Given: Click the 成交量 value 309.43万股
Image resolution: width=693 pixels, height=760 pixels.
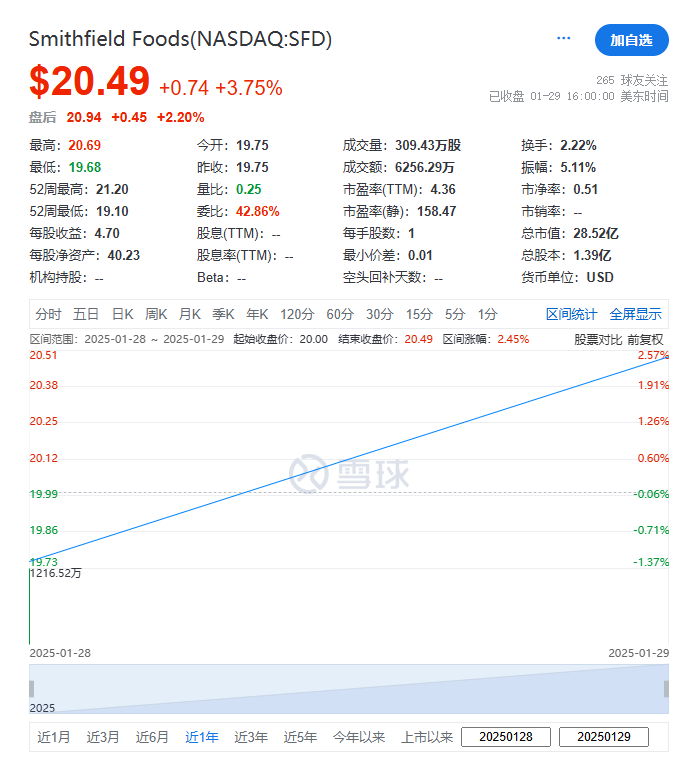Looking at the screenshot, I should pos(428,145).
